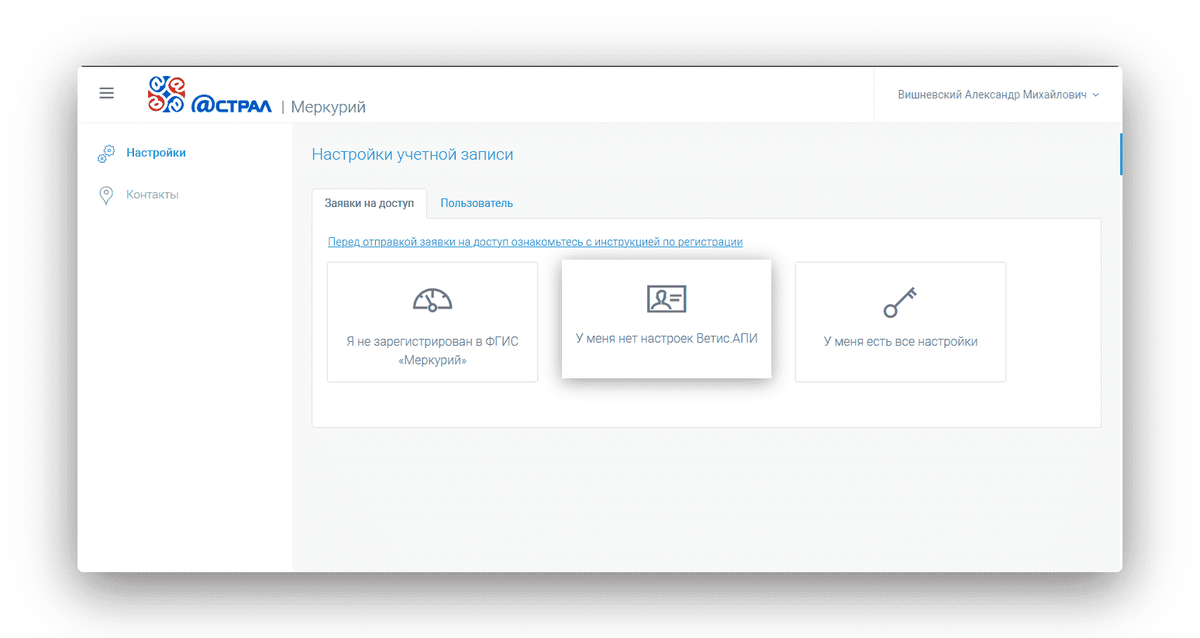1200x638 pixels.
Task: Click the Меркурий product title
Action: pyautogui.click(x=328, y=107)
